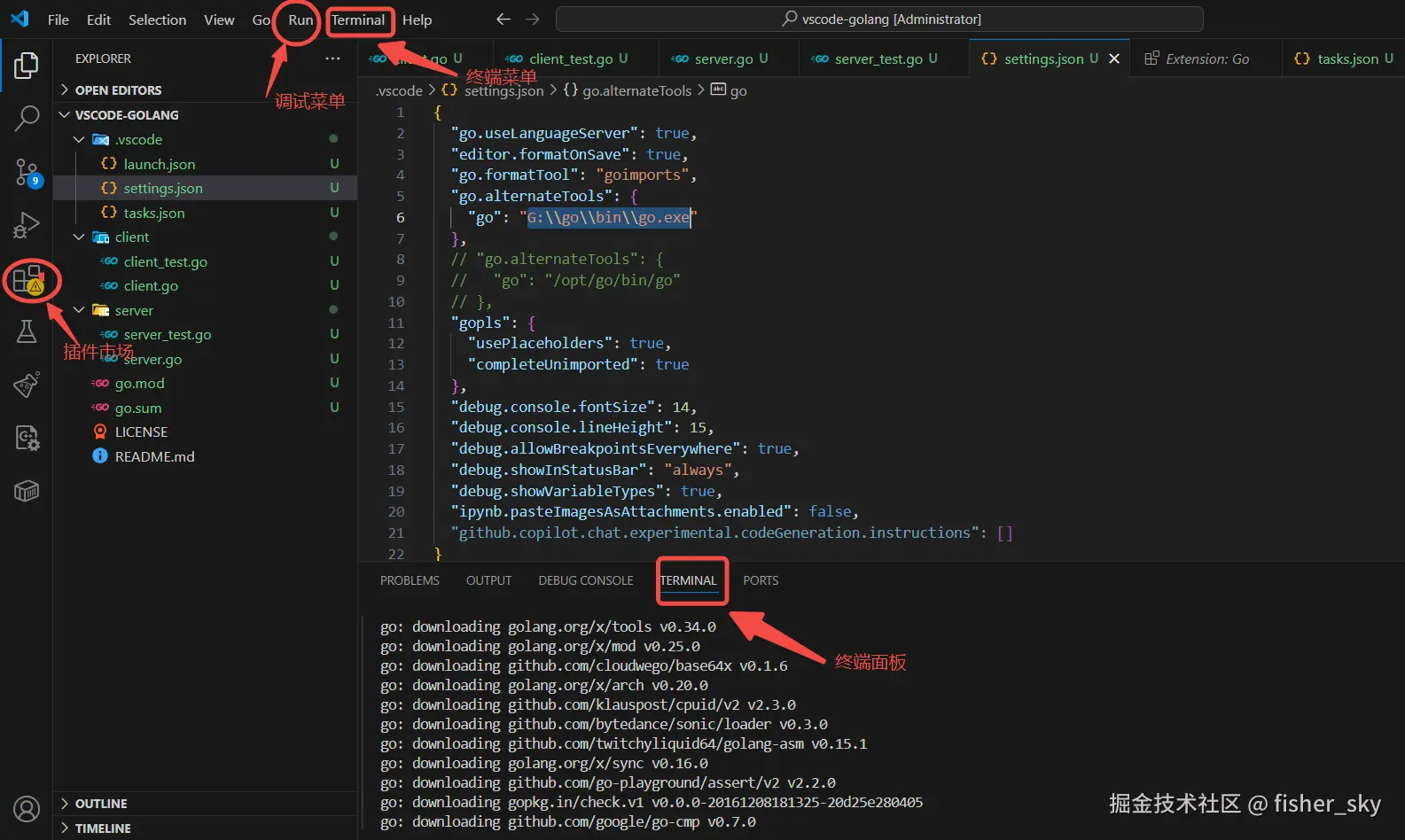Open README.md in the file tree
Viewport: 1405px width, 840px height.
point(205,456)
